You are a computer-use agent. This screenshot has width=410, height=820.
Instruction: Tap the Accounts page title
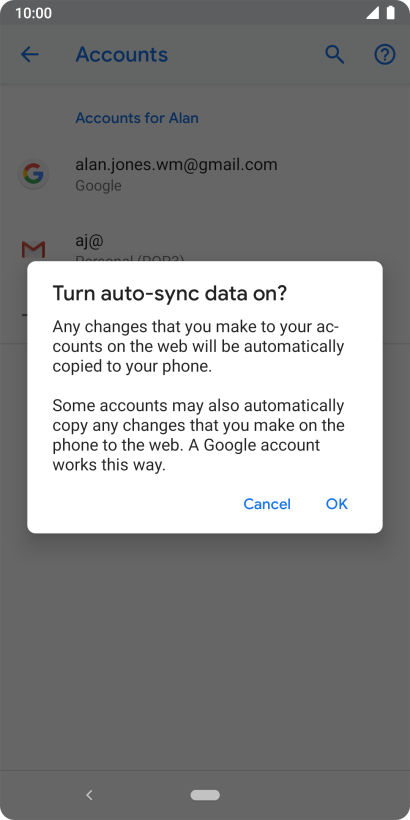click(122, 54)
